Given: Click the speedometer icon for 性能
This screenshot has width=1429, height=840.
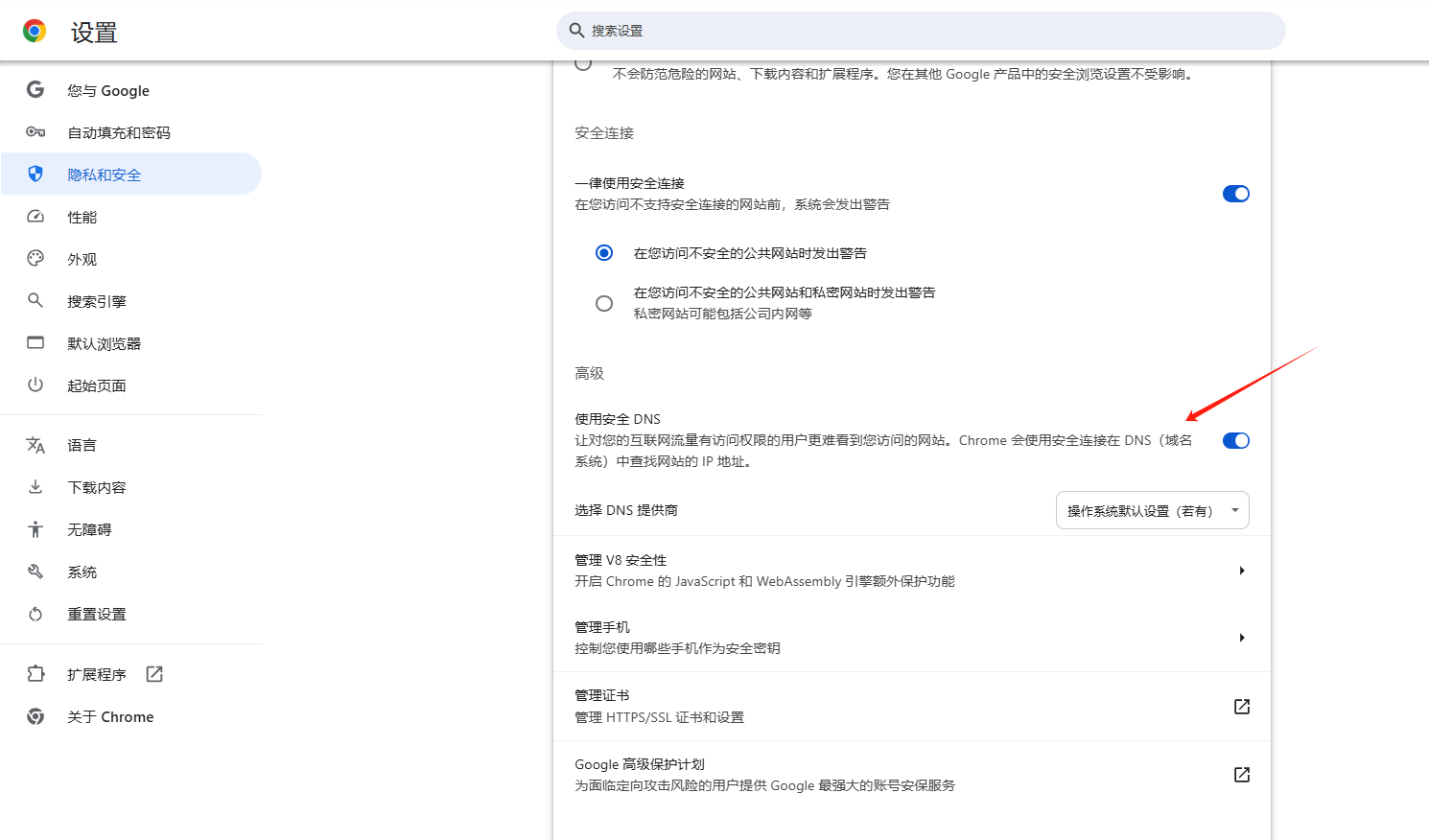Looking at the screenshot, I should [35, 217].
